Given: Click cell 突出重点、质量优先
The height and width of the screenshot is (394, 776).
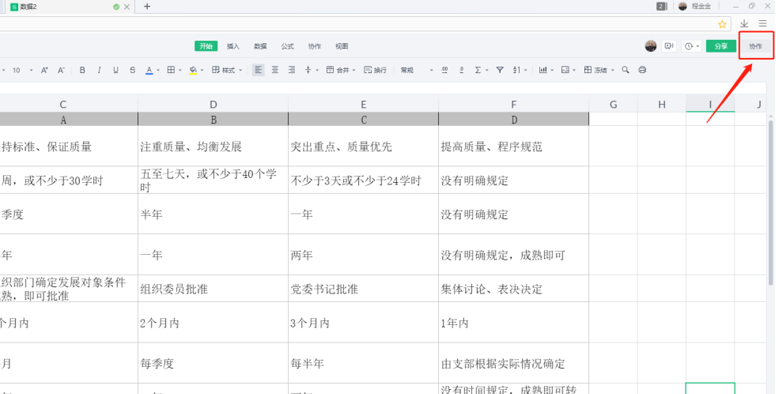Looking at the screenshot, I should [x=363, y=147].
